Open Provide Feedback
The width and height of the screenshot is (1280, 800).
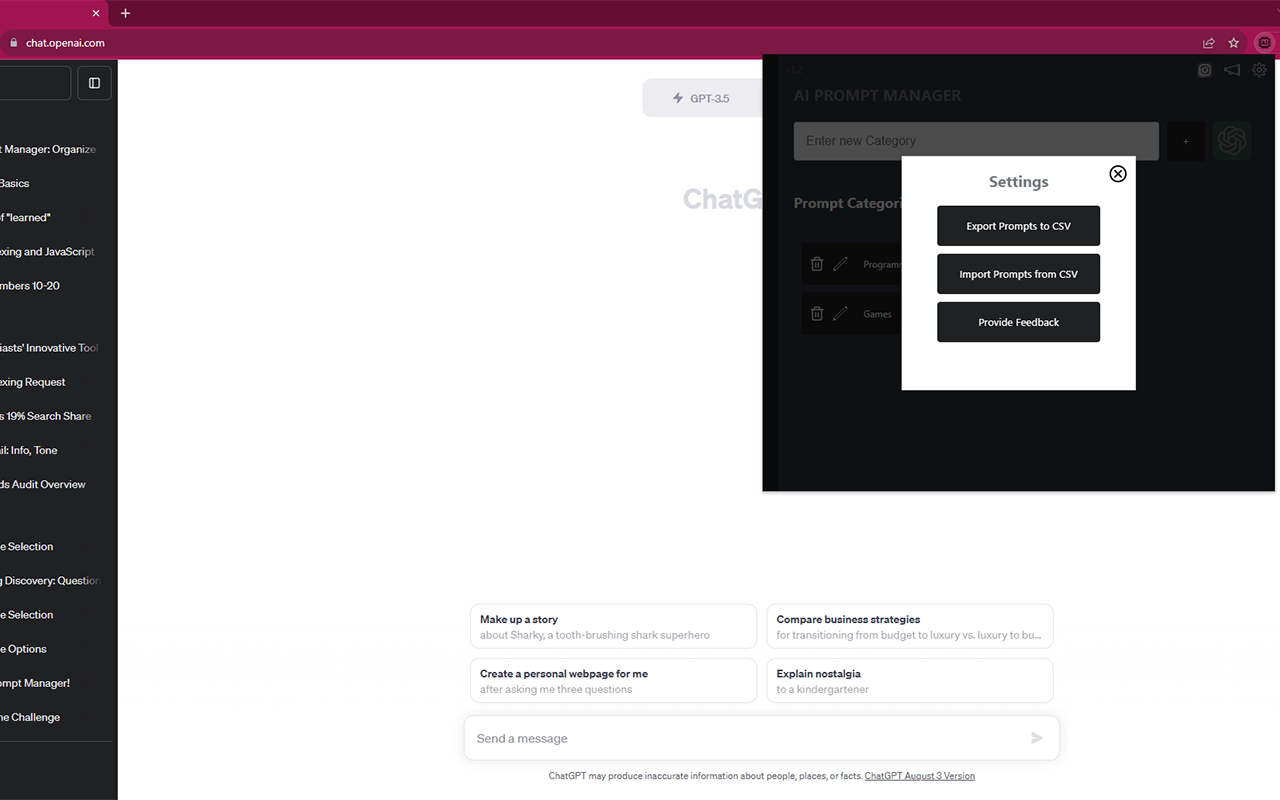pos(1018,322)
